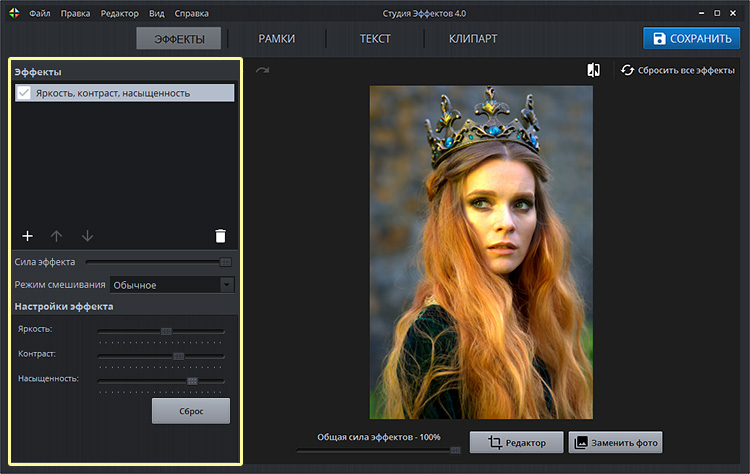
Task: Click the redo arrow icon
Action: click(262, 70)
